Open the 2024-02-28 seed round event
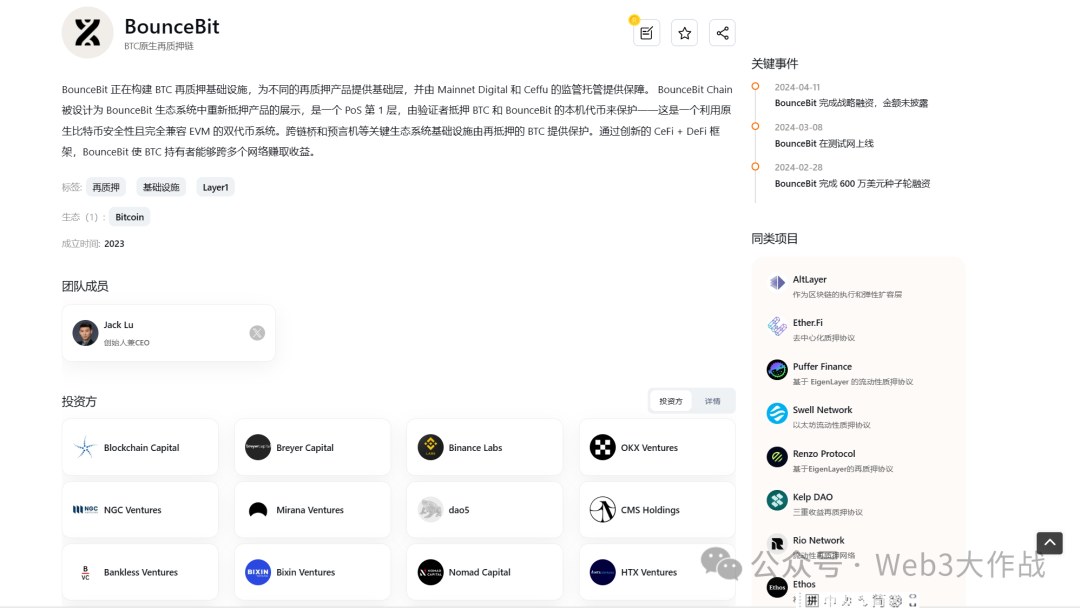Screen dimensions: 1080x608 (852, 184)
